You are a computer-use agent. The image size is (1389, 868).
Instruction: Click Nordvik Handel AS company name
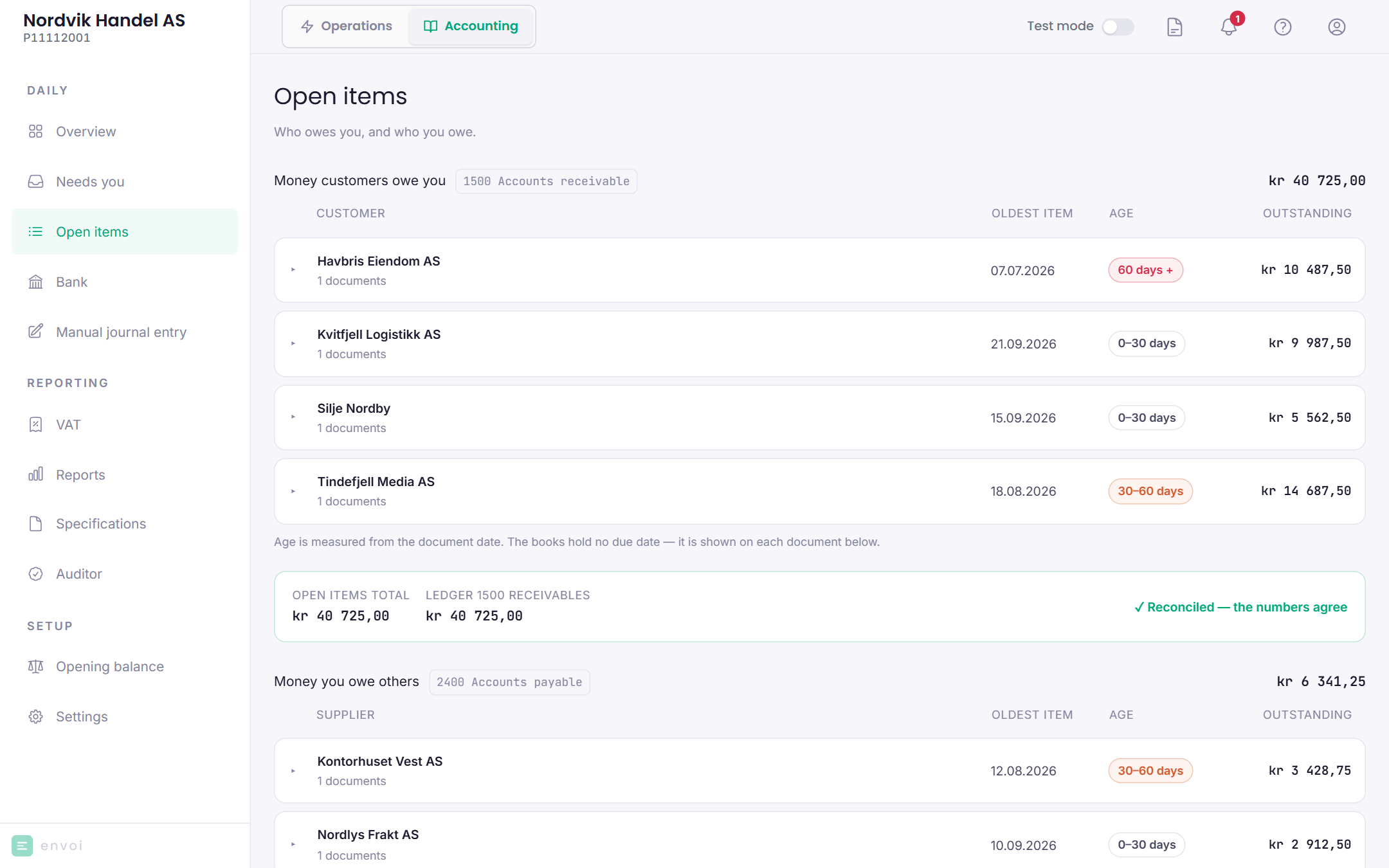pos(104,21)
